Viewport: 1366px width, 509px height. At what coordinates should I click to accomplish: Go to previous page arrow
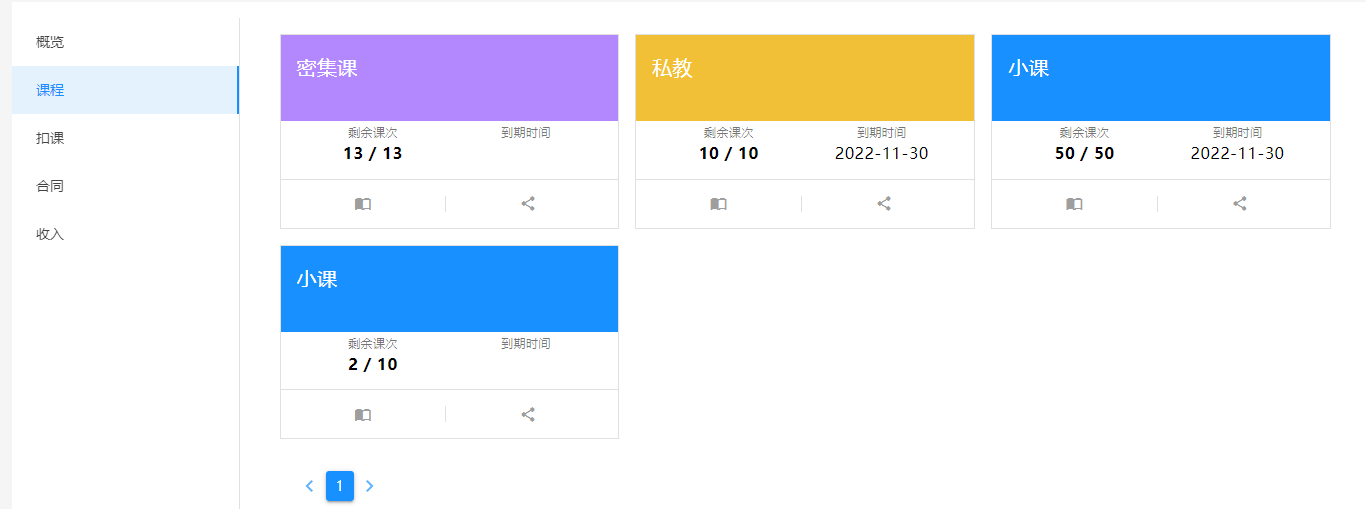click(309, 486)
